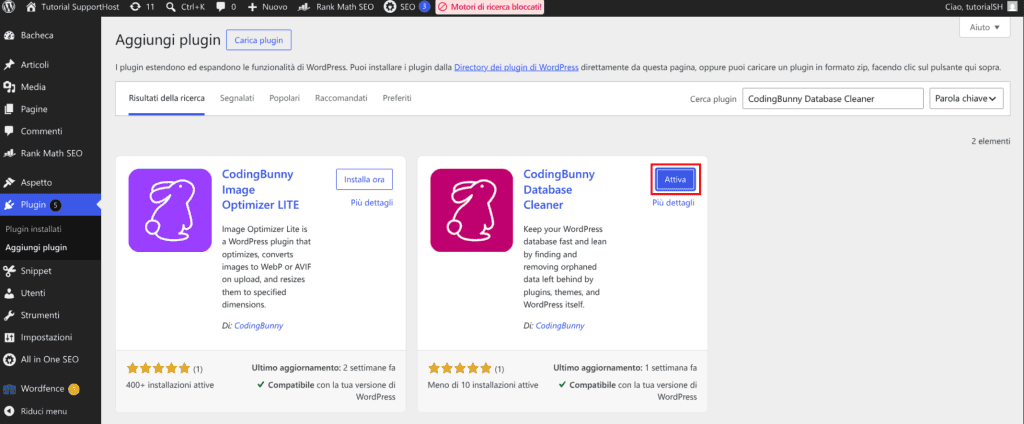Image resolution: width=1024 pixels, height=424 pixels.
Task: Click the Motori di ricerca bloccati notice
Action: pyautogui.click(x=489, y=7)
